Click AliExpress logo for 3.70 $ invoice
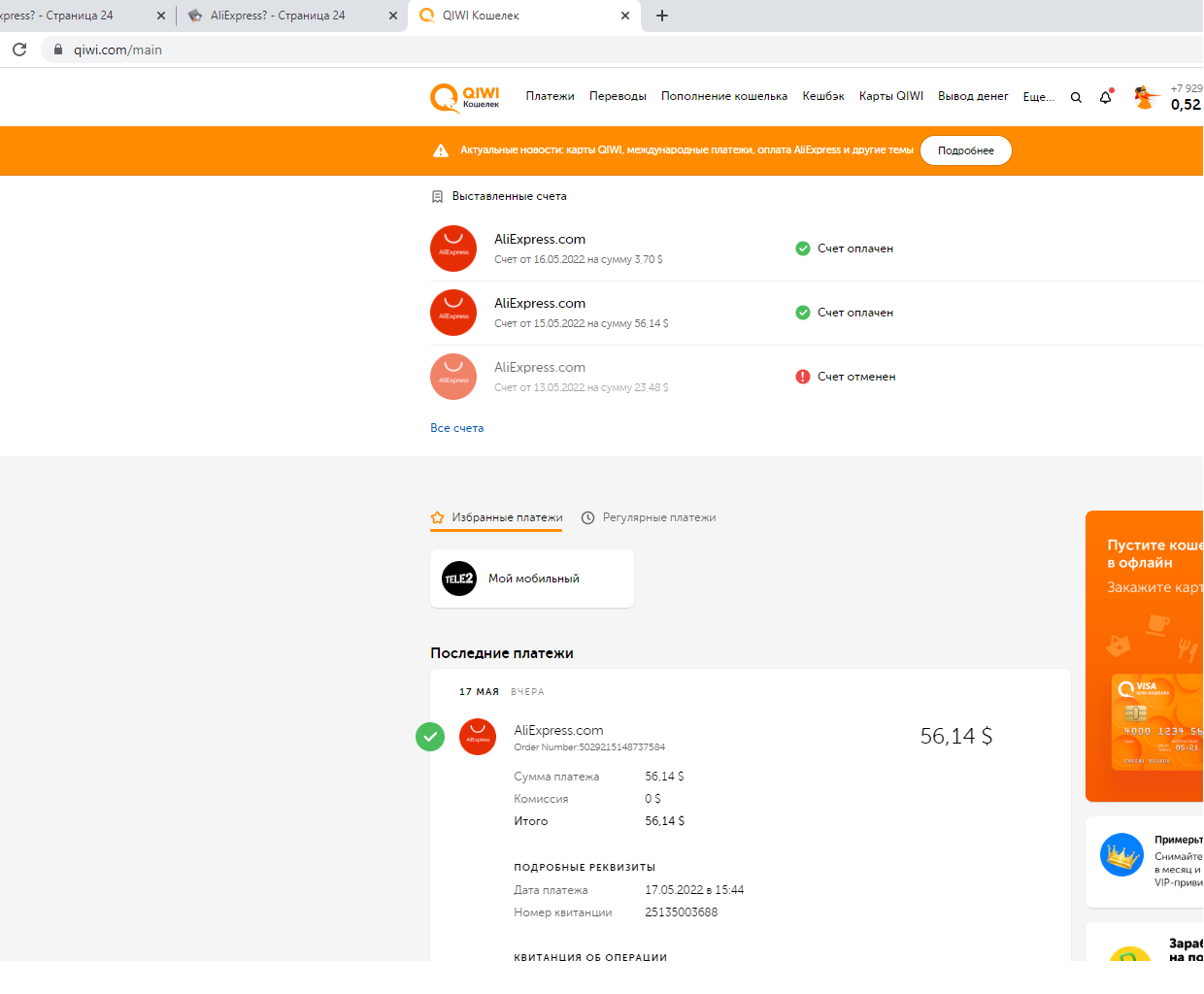The height and width of the screenshot is (994, 1204). coord(453,248)
